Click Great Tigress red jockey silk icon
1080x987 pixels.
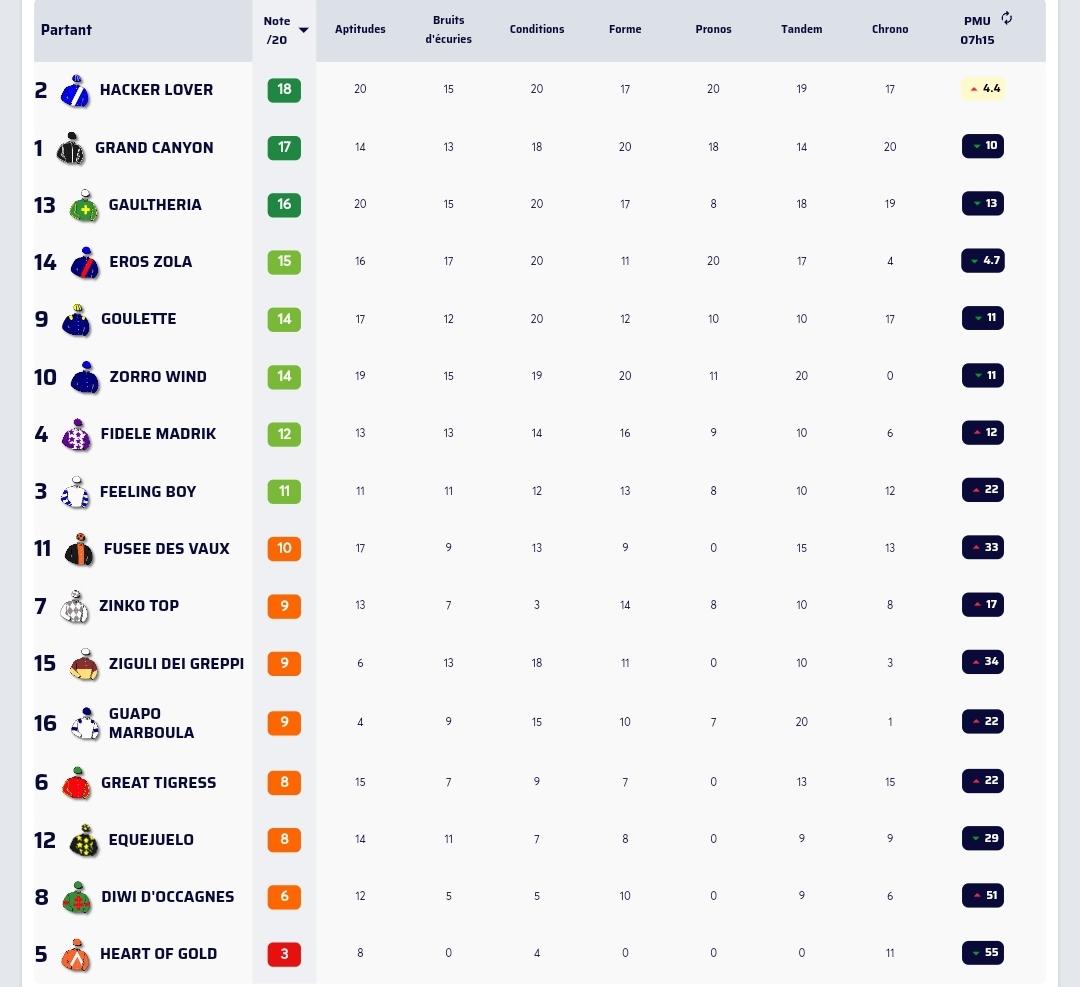tap(76, 783)
